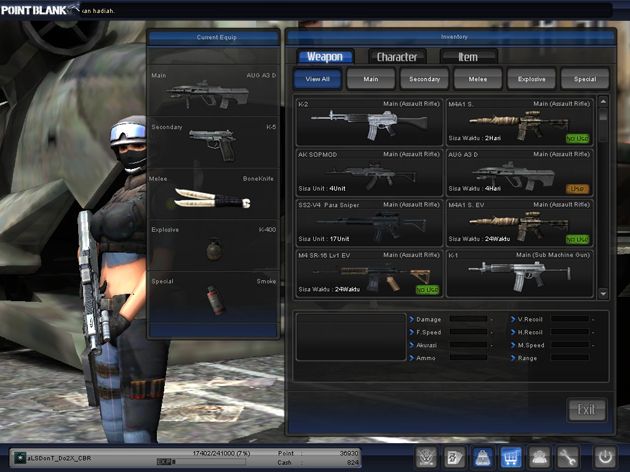Screen dimensions: 630x472
Task: Click the inventory scroll up arrow
Action: 603,102
